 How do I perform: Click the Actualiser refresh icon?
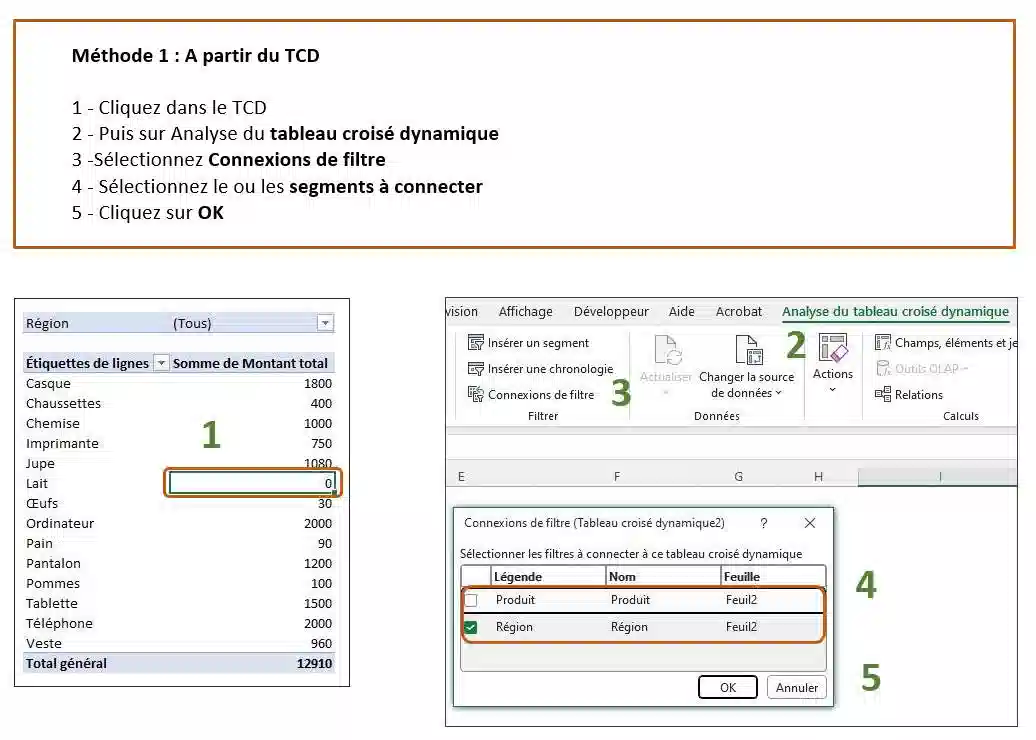[666, 350]
